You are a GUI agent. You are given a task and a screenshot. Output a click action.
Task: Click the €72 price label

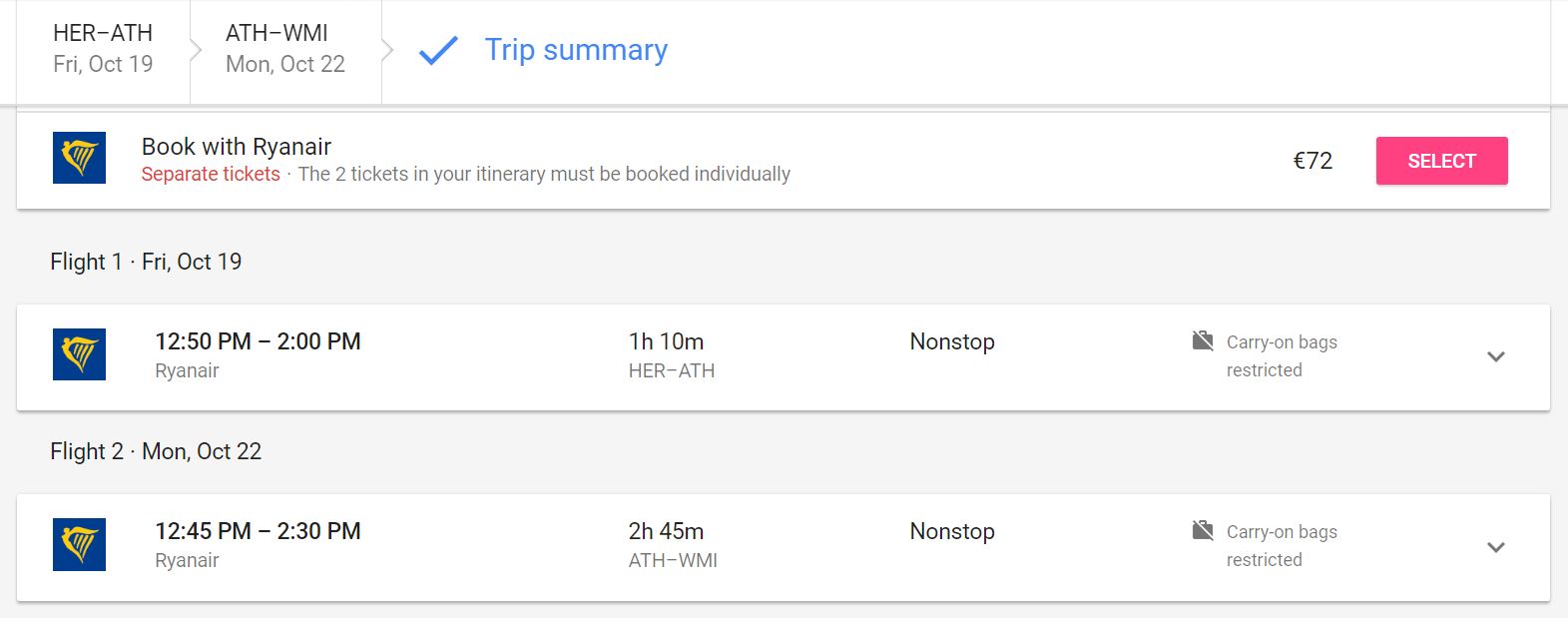click(1312, 161)
